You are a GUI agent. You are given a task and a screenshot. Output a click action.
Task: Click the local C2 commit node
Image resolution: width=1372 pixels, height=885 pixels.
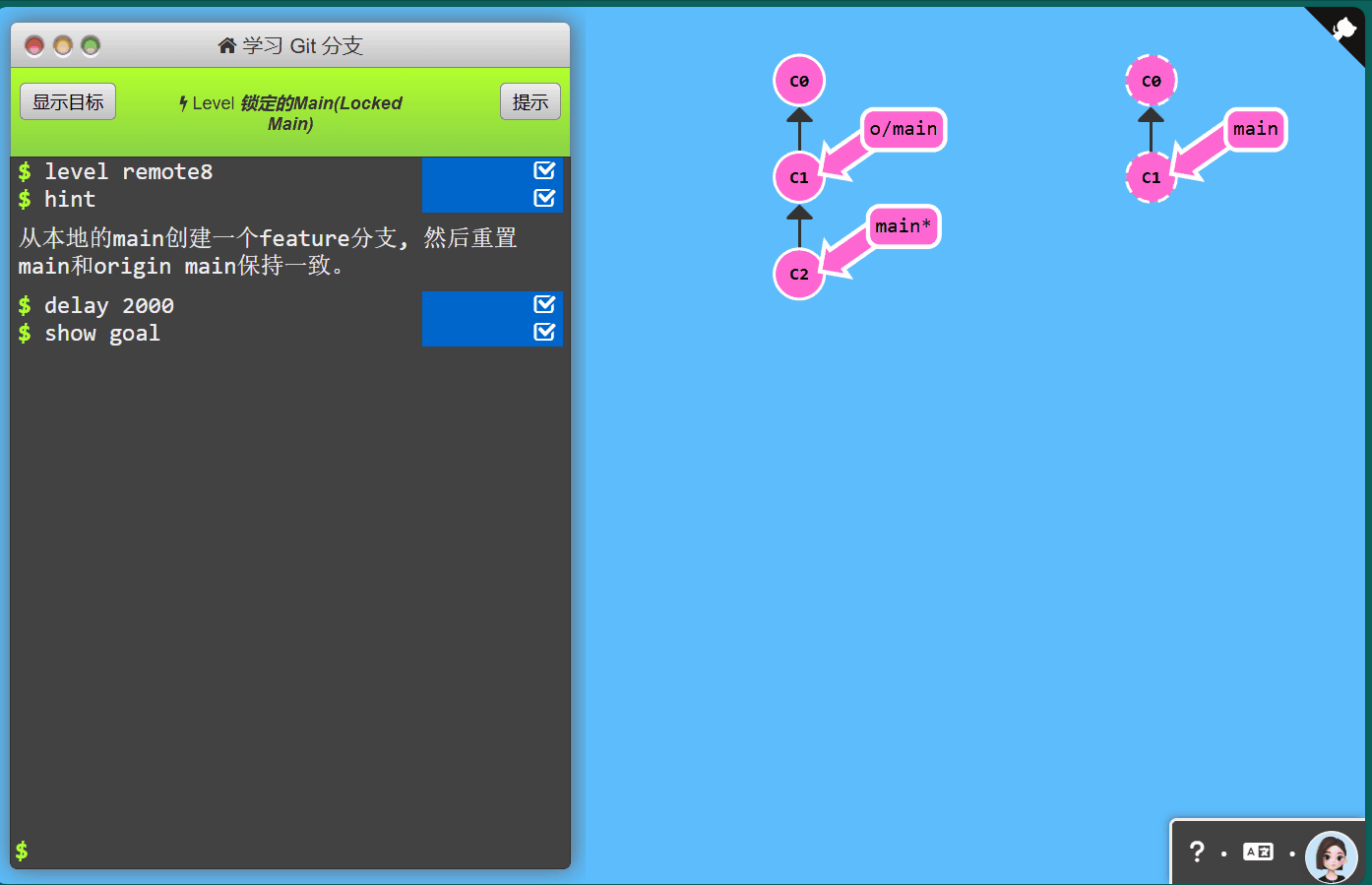798,274
